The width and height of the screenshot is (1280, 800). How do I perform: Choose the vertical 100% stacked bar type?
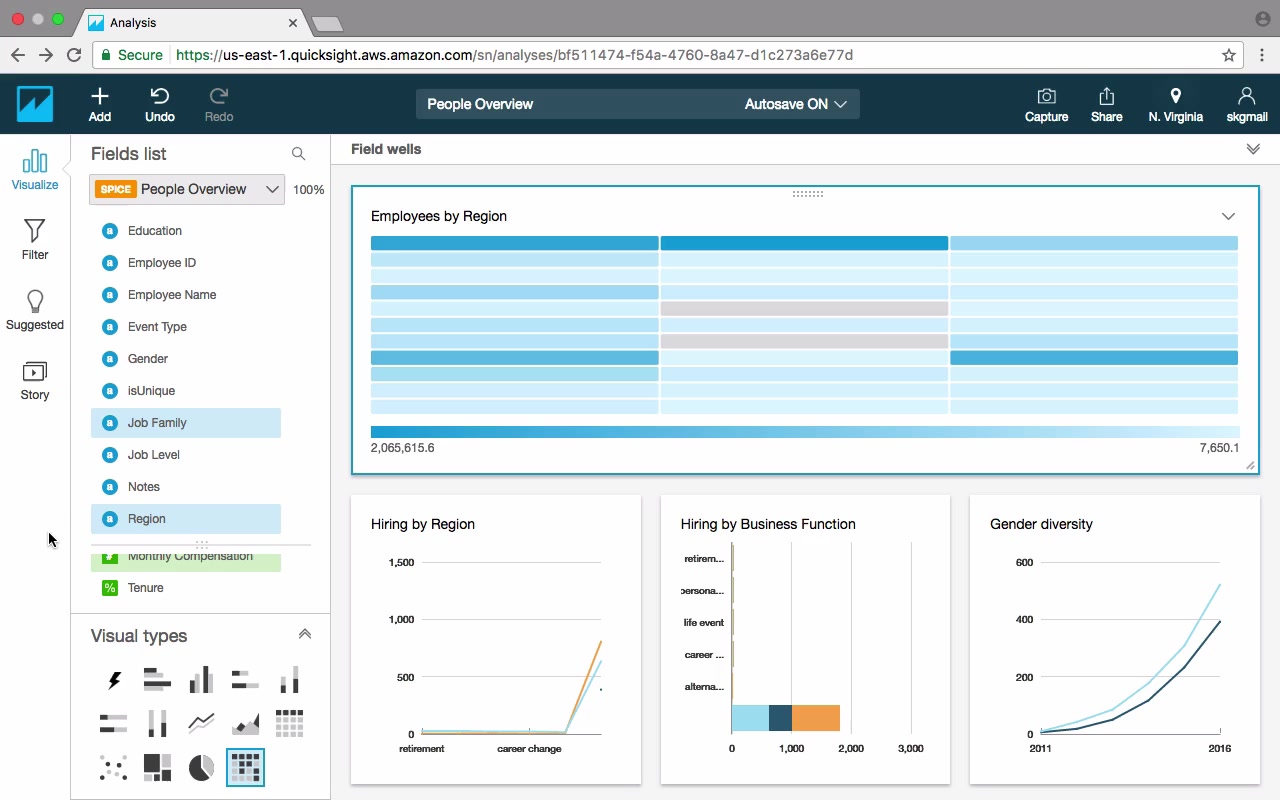(x=157, y=723)
